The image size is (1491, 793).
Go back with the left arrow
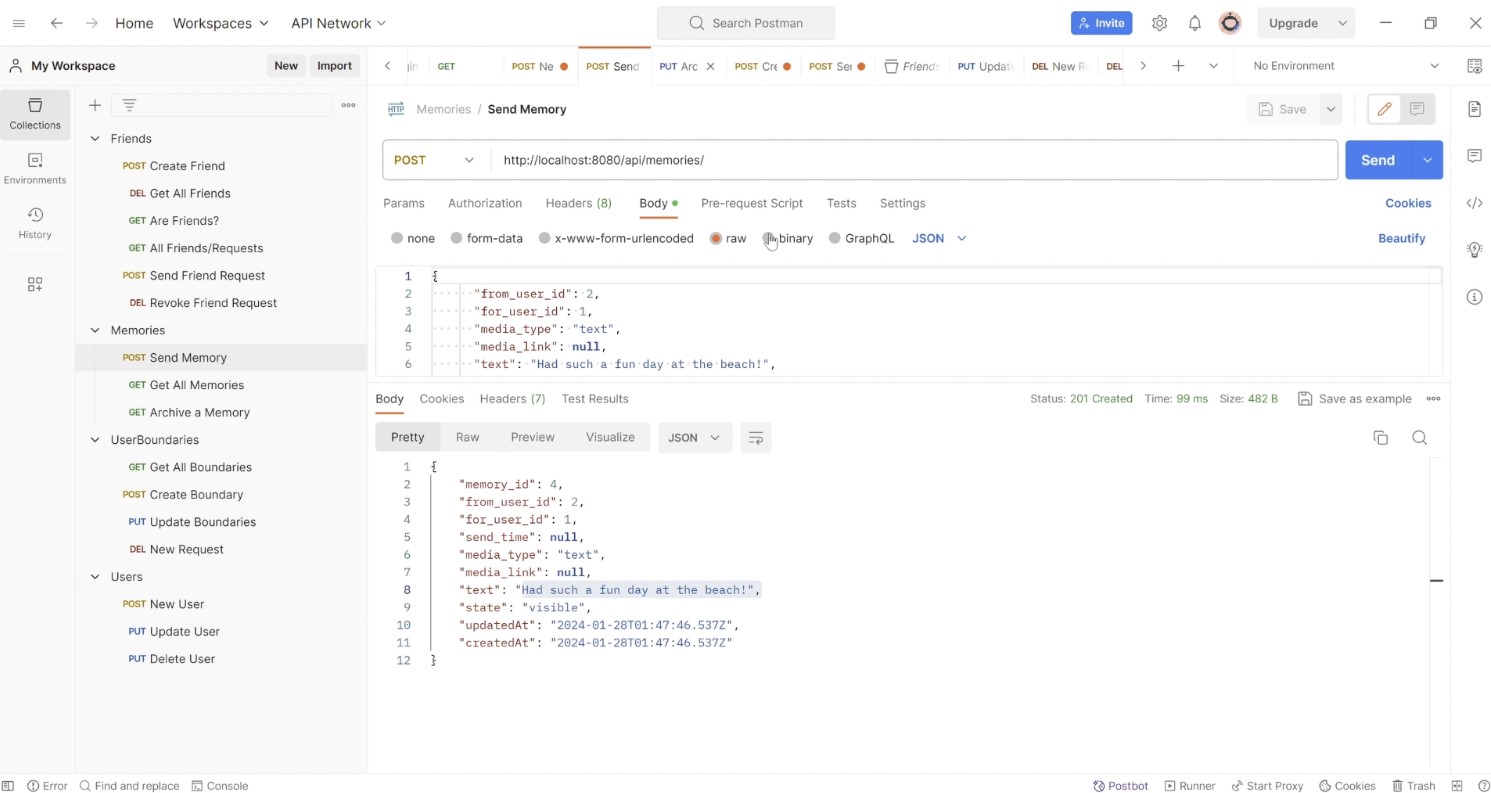57,23
